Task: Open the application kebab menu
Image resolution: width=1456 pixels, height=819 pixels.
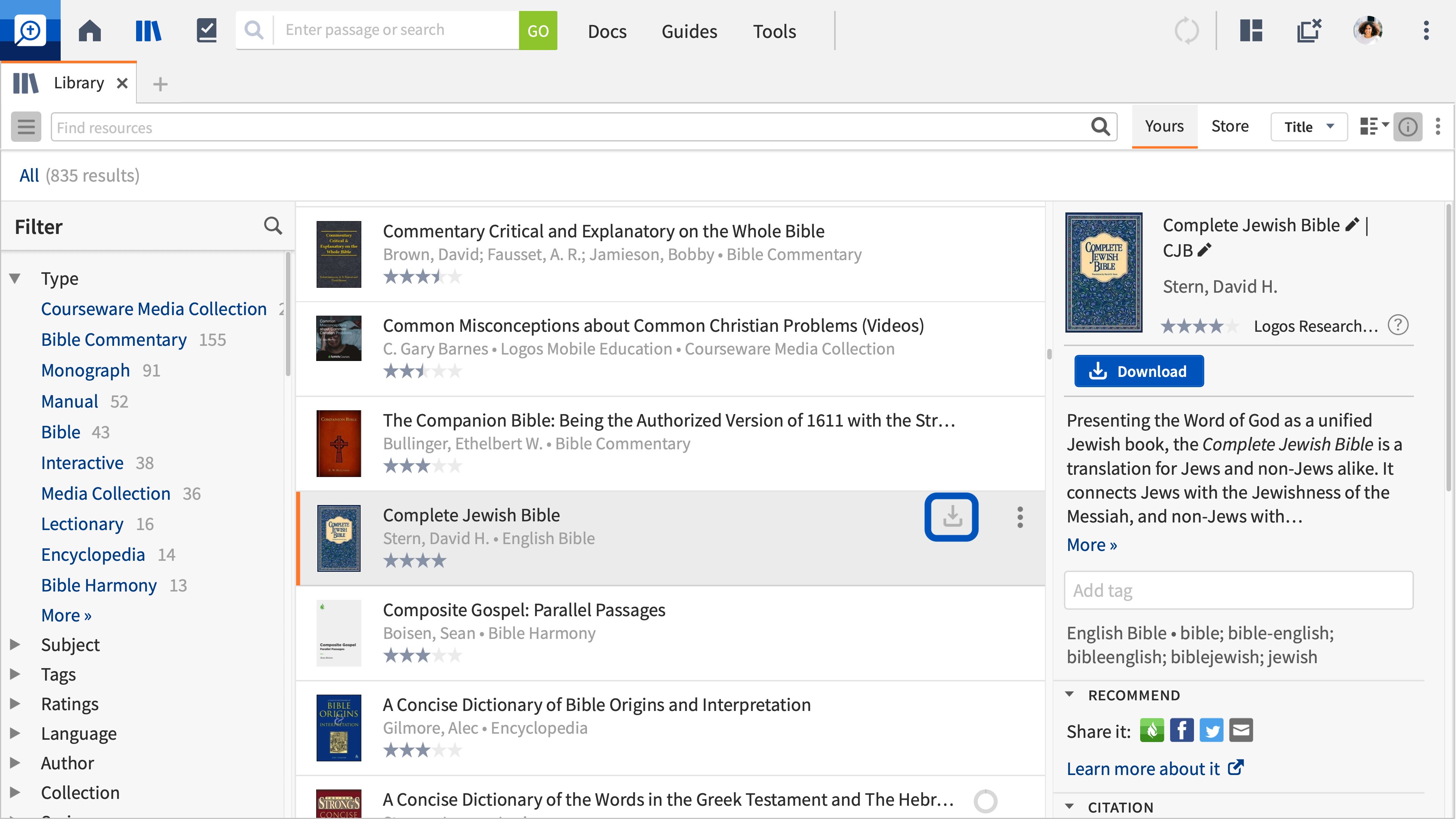Action: pos(1426,30)
